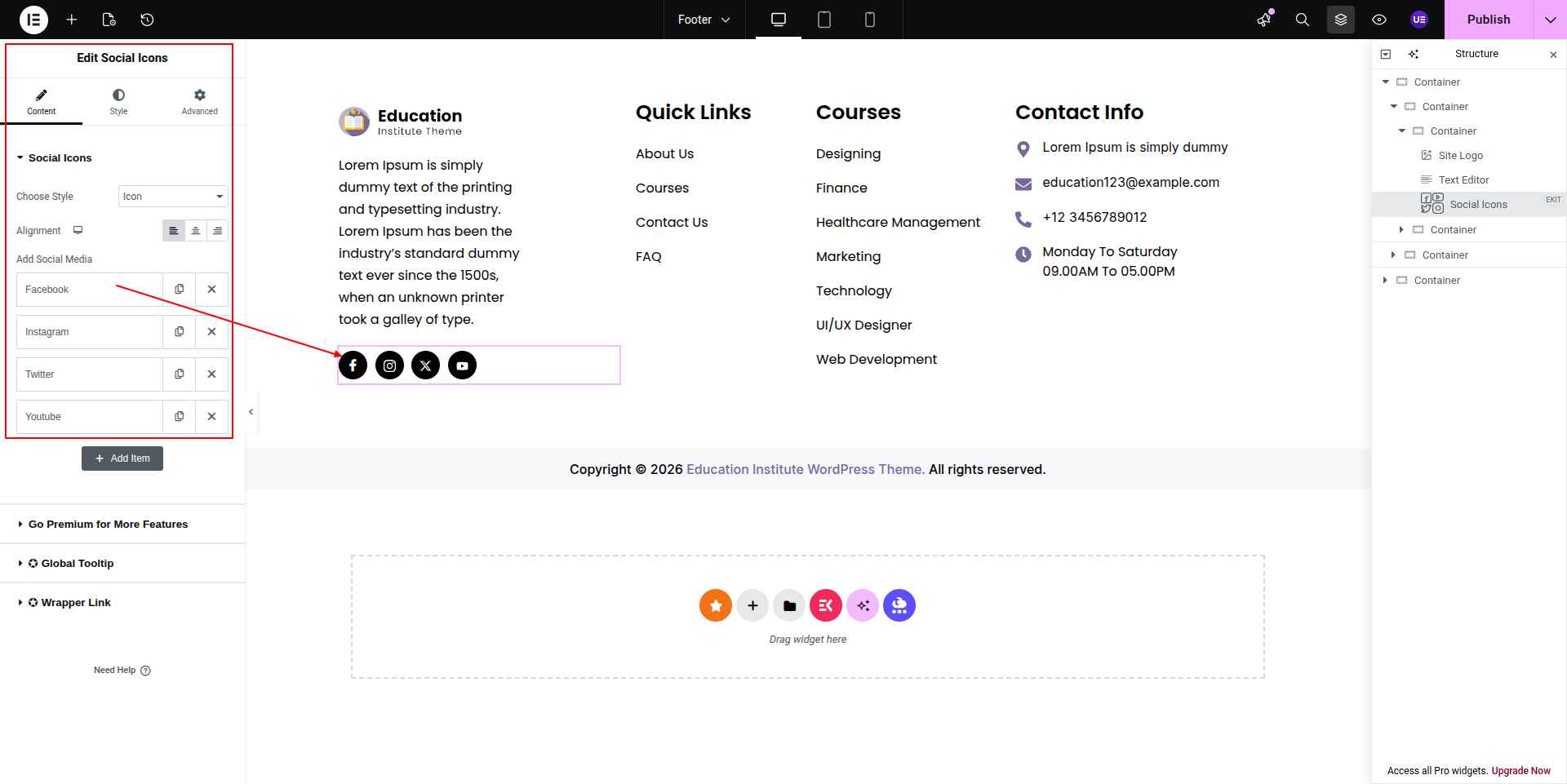Click the orange star favorites icon
1567x784 pixels.
715,605
